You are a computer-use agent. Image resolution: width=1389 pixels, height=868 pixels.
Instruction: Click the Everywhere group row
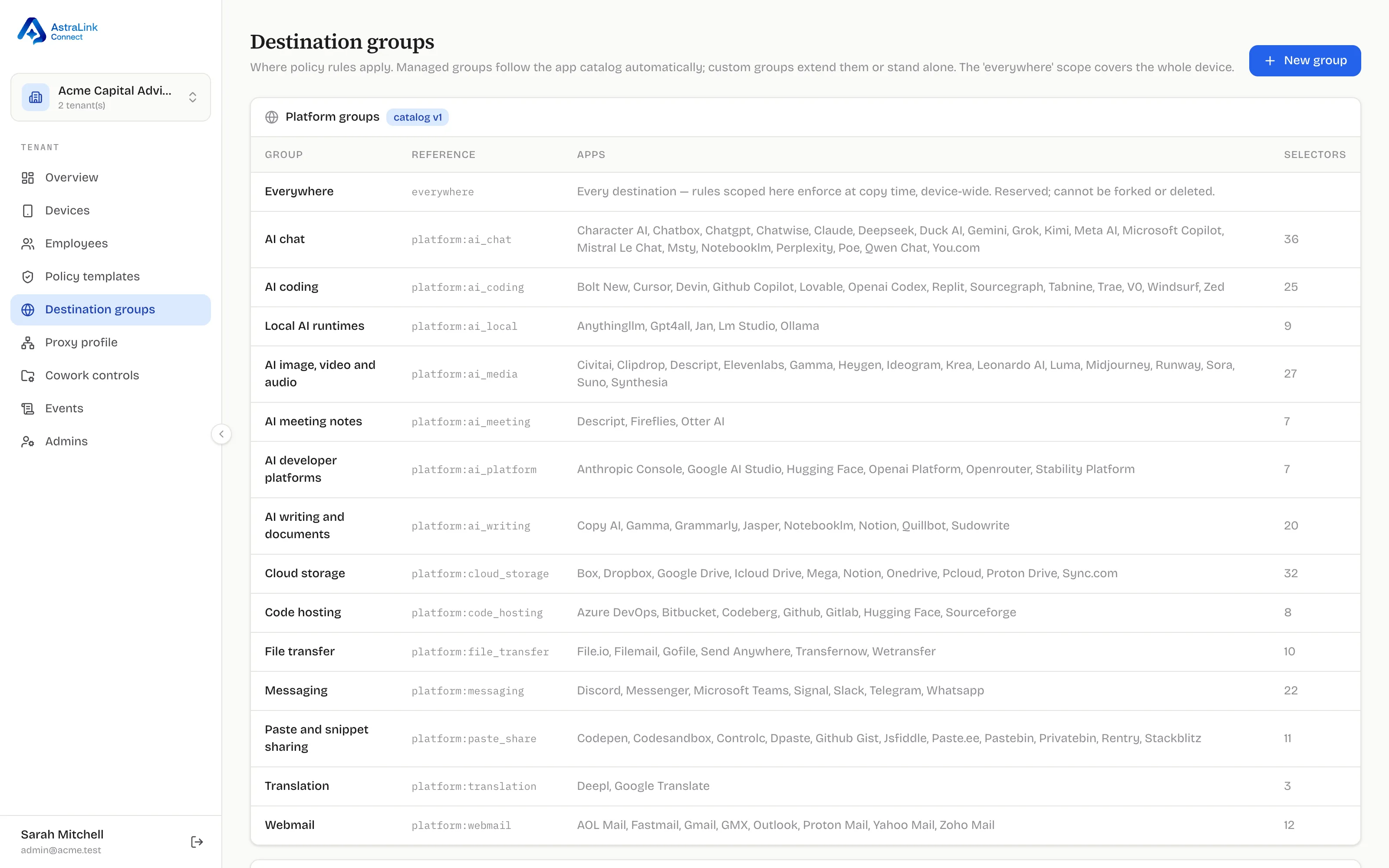pyautogui.click(x=805, y=192)
